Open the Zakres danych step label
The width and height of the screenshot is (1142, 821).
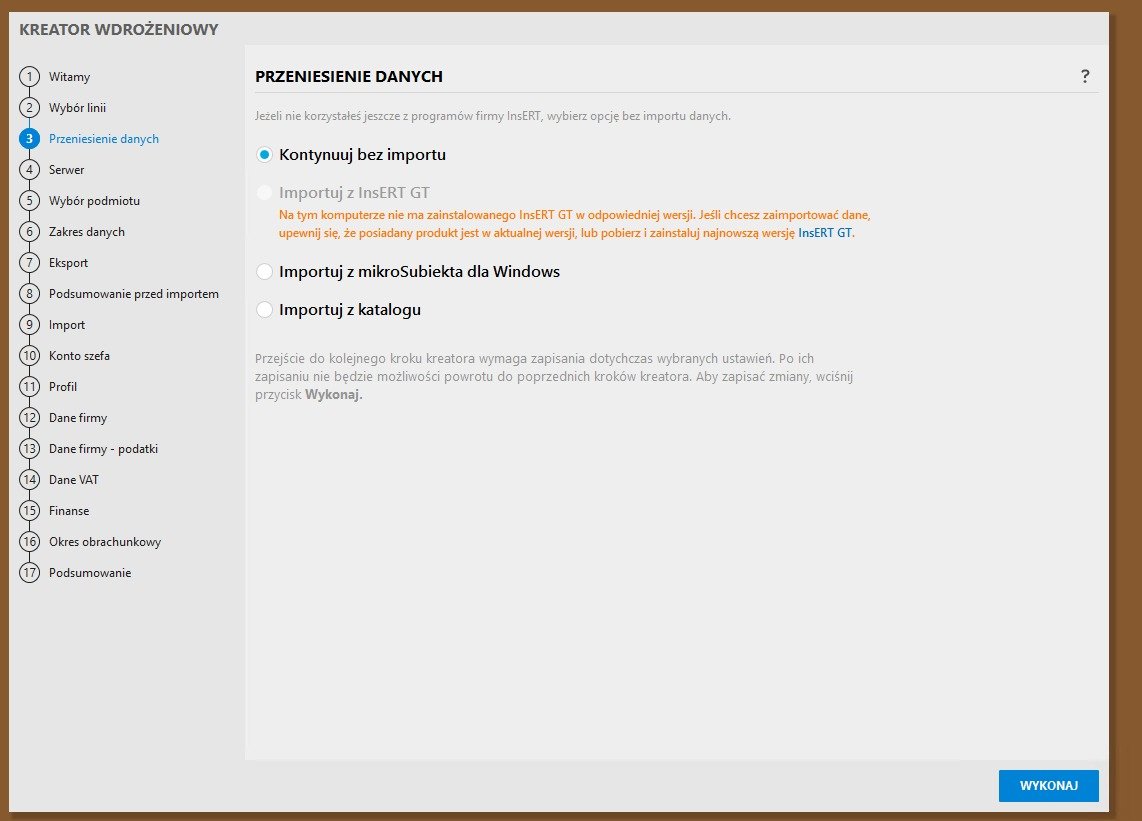pos(87,232)
